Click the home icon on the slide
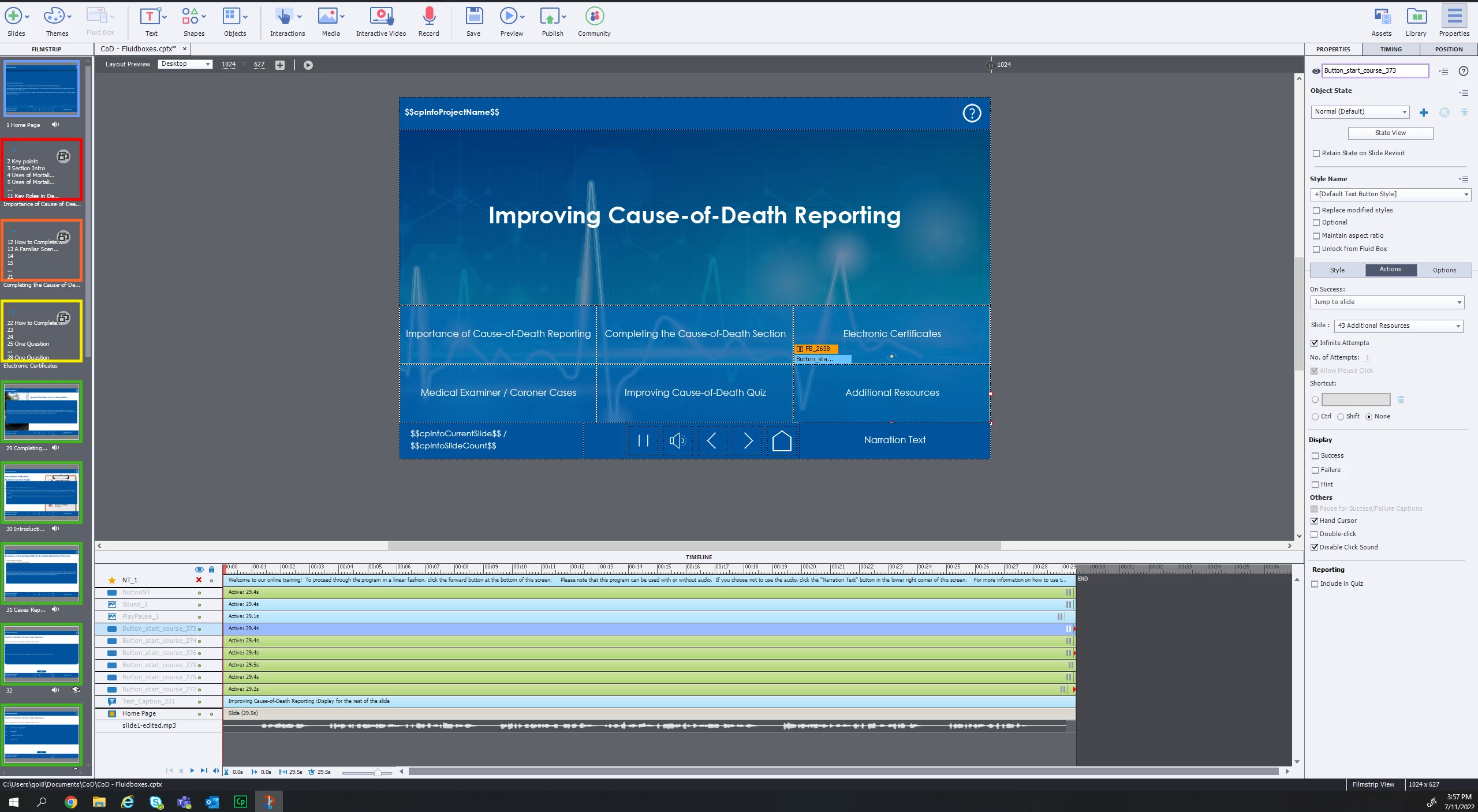The width and height of the screenshot is (1478, 812). point(781,441)
